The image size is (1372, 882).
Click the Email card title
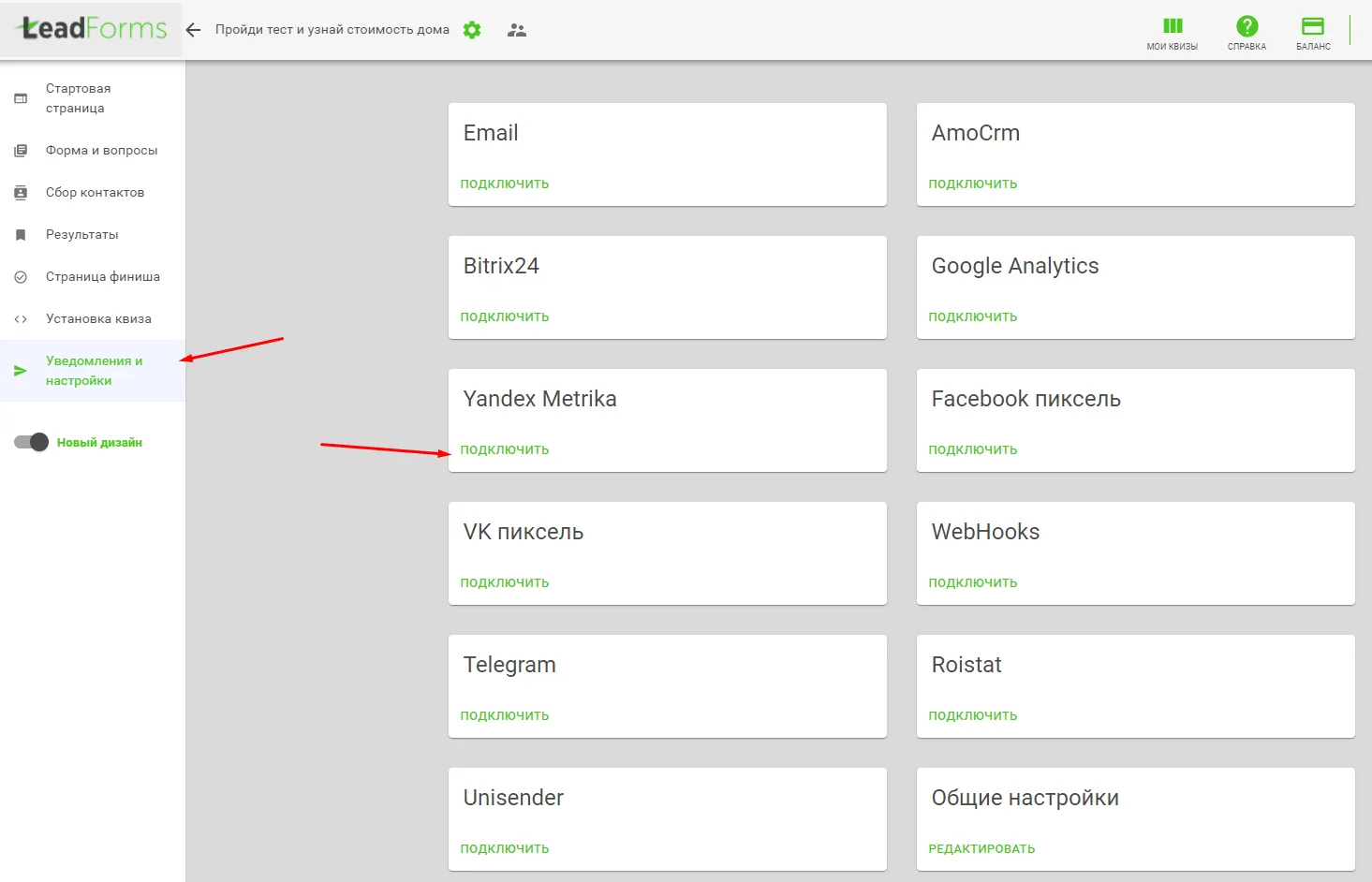tap(491, 133)
